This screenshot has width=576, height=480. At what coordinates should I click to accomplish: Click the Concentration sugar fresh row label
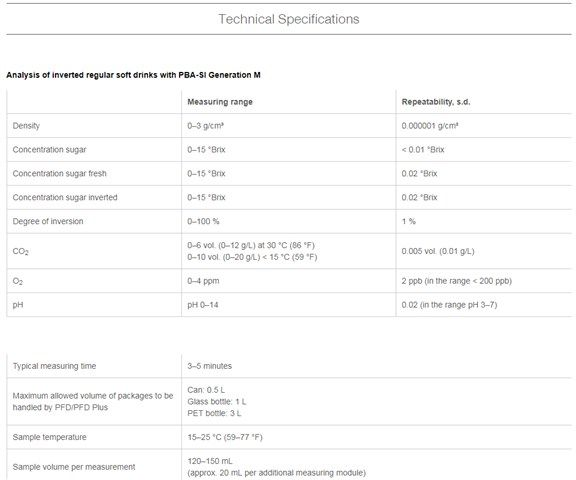click(60, 173)
